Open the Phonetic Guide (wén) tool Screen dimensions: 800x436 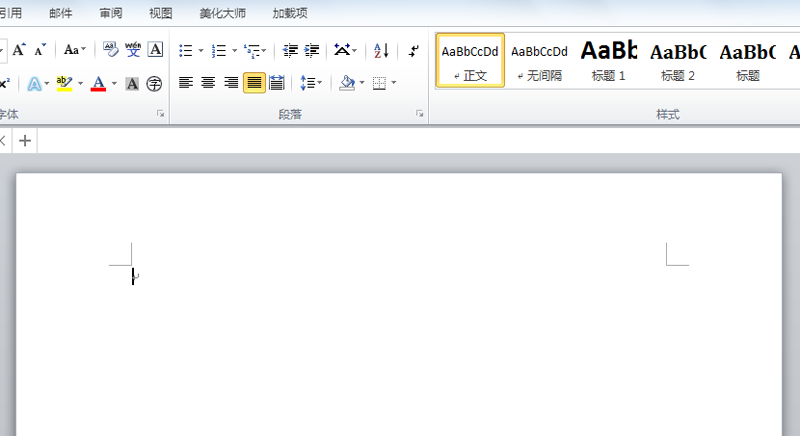click(x=133, y=50)
